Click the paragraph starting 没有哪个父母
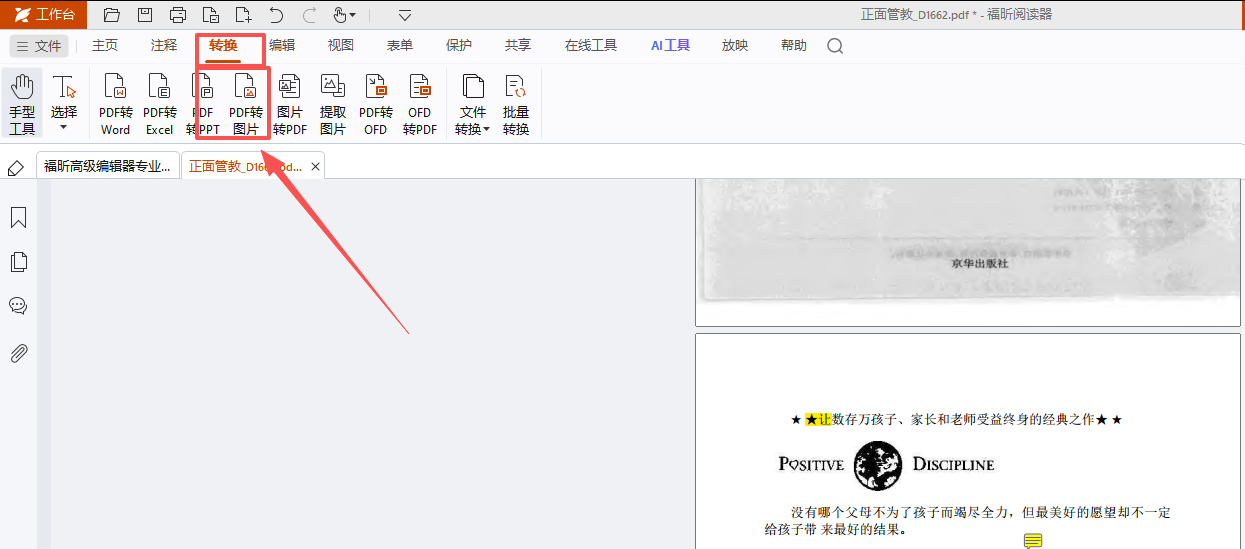1245x549 pixels. point(967,520)
